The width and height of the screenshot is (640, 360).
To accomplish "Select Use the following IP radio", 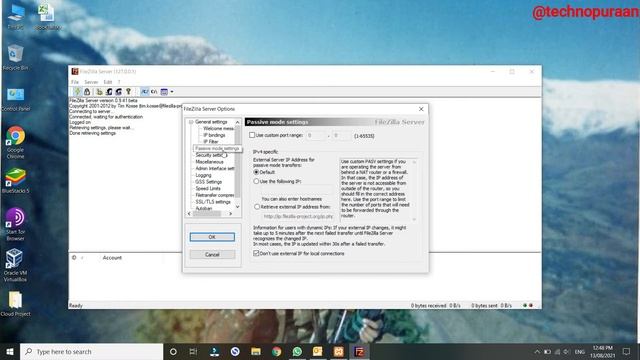I will pos(256,181).
